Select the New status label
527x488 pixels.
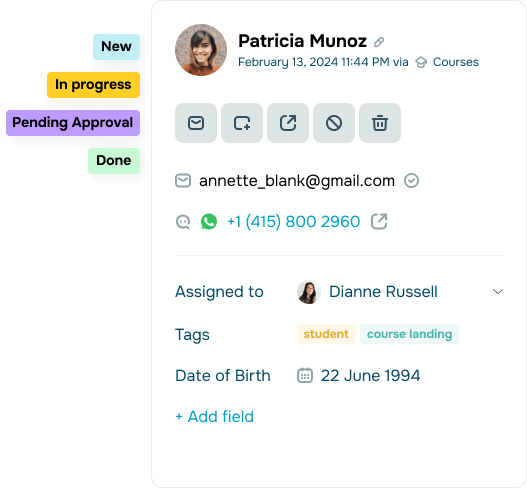[116, 47]
